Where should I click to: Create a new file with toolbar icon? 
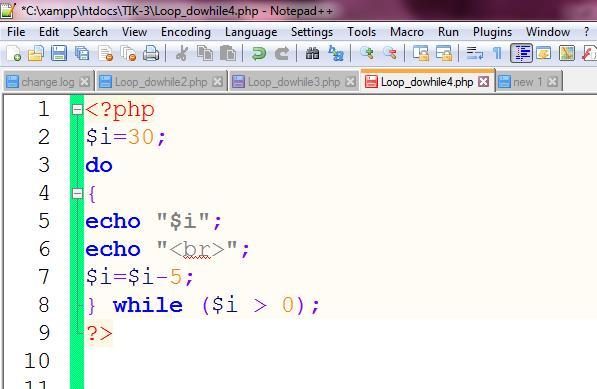[14, 53]
